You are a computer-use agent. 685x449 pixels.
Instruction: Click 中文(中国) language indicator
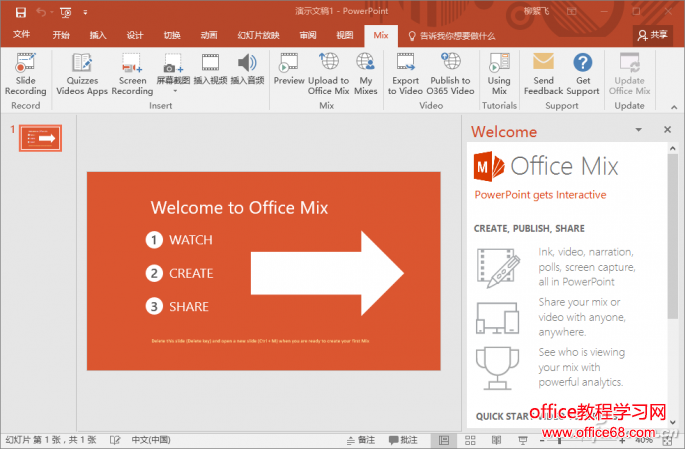pyautogui.click(x=151, y=440)
